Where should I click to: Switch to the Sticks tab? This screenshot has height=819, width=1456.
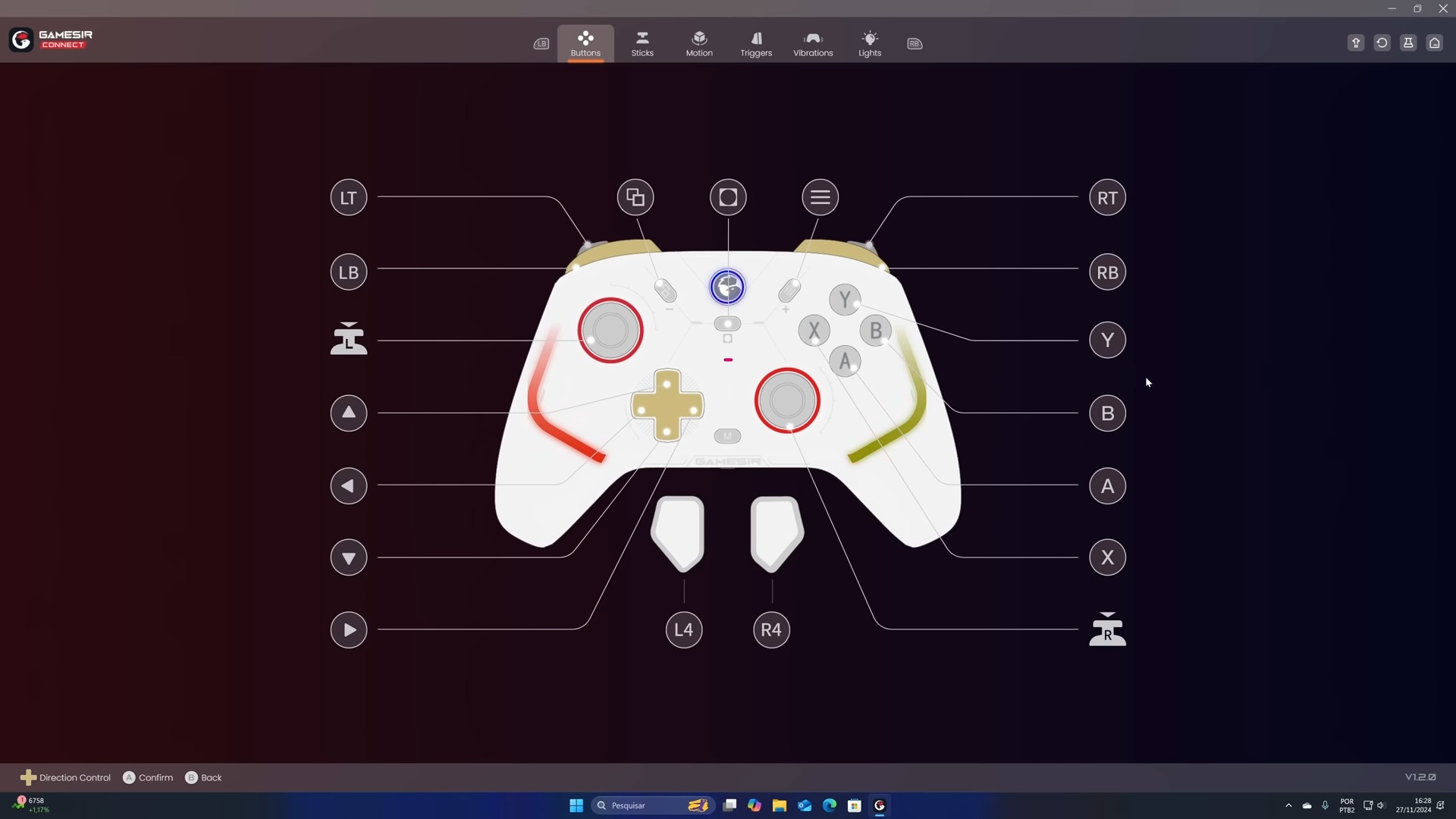(642, 44)
